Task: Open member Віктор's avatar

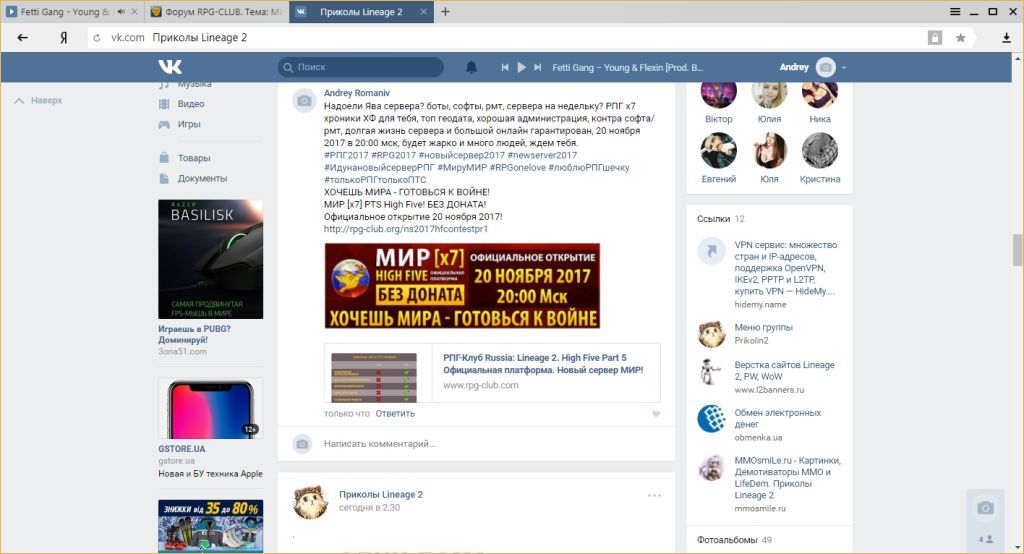Action: [718, 95]
